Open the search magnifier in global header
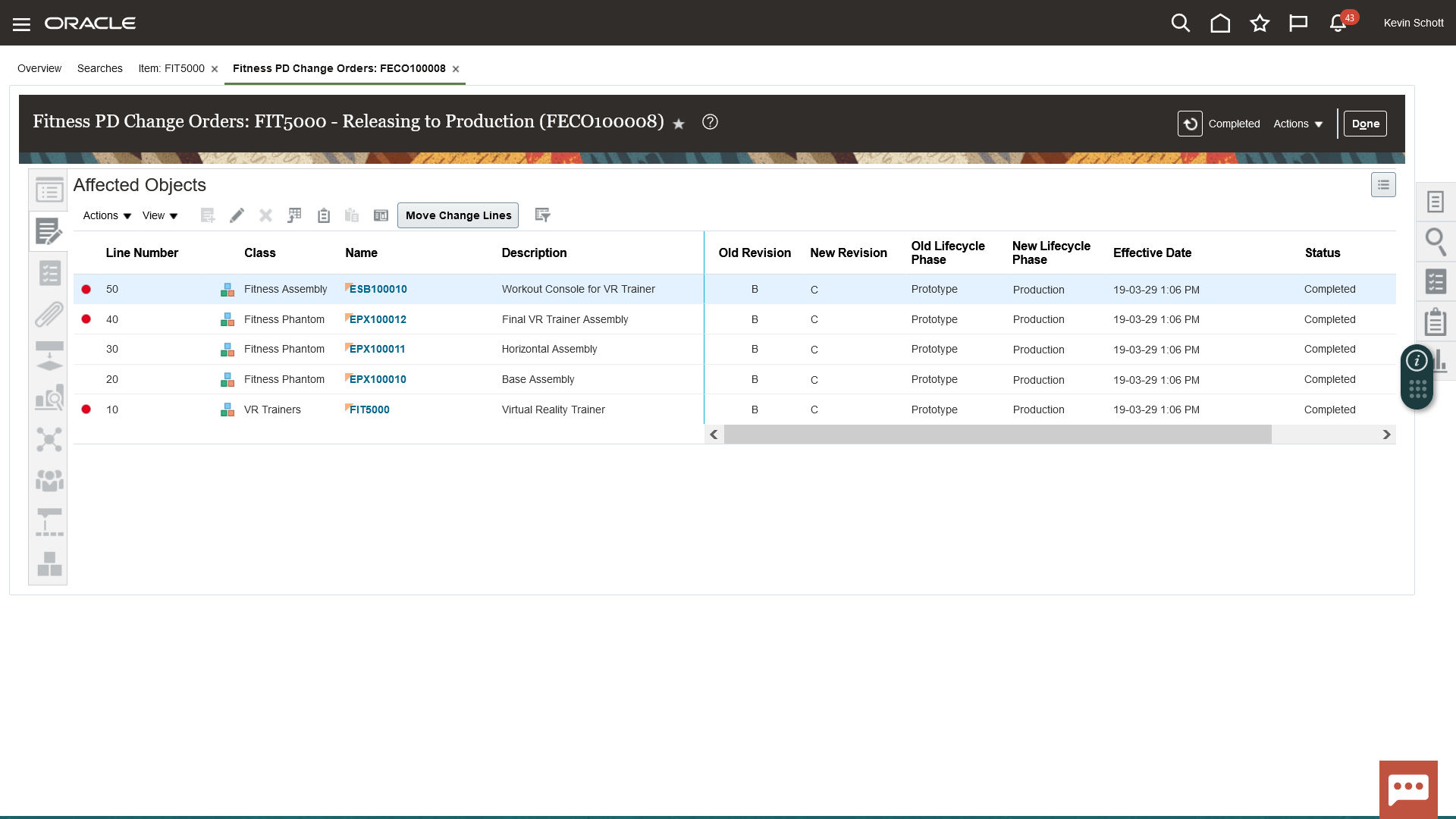This screenshot has height=819, width=1456. [x=1180, y=24]
